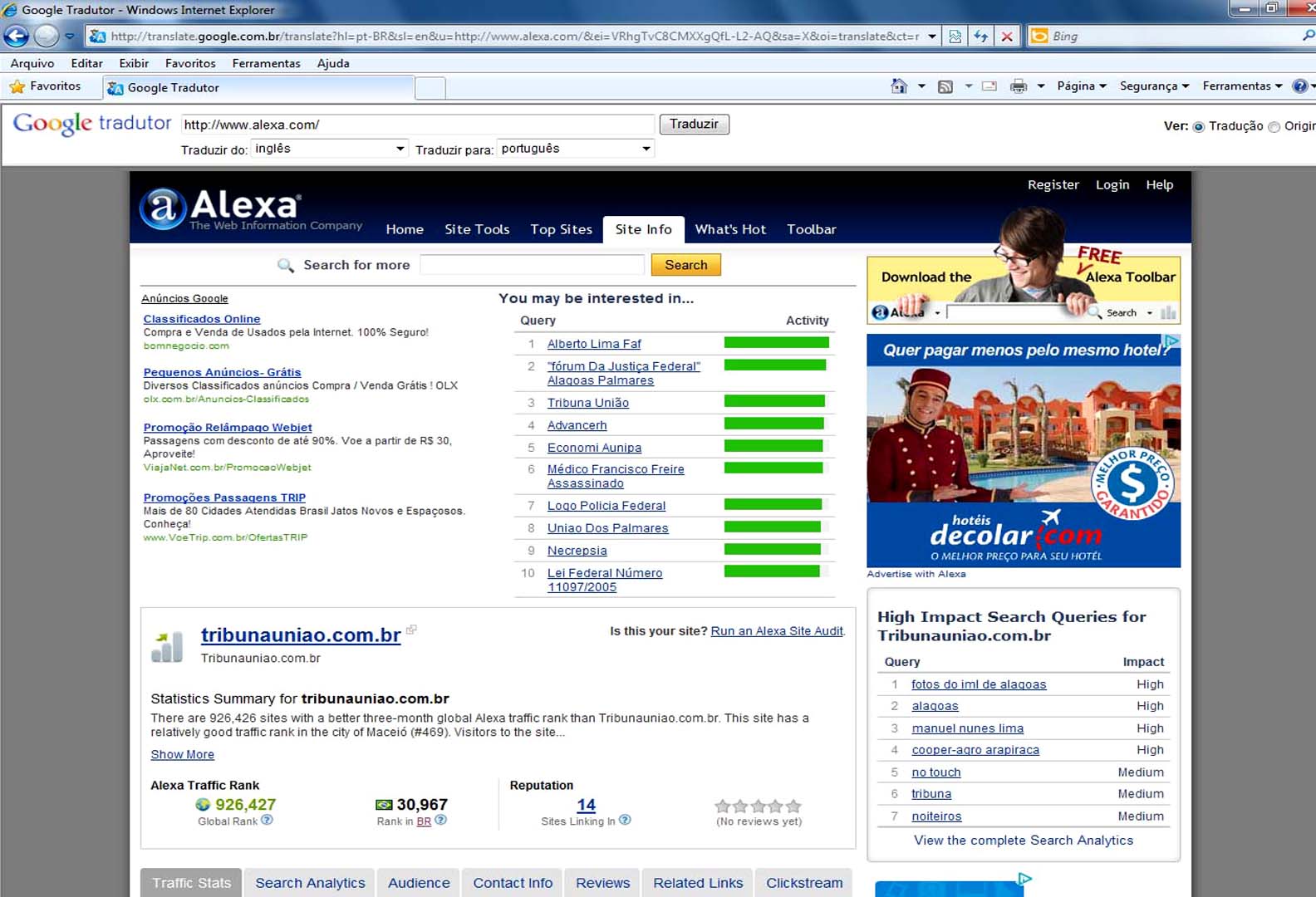Click the Google Tradutor URL input field
The image size is (1316, 897).
click(417, 125)
